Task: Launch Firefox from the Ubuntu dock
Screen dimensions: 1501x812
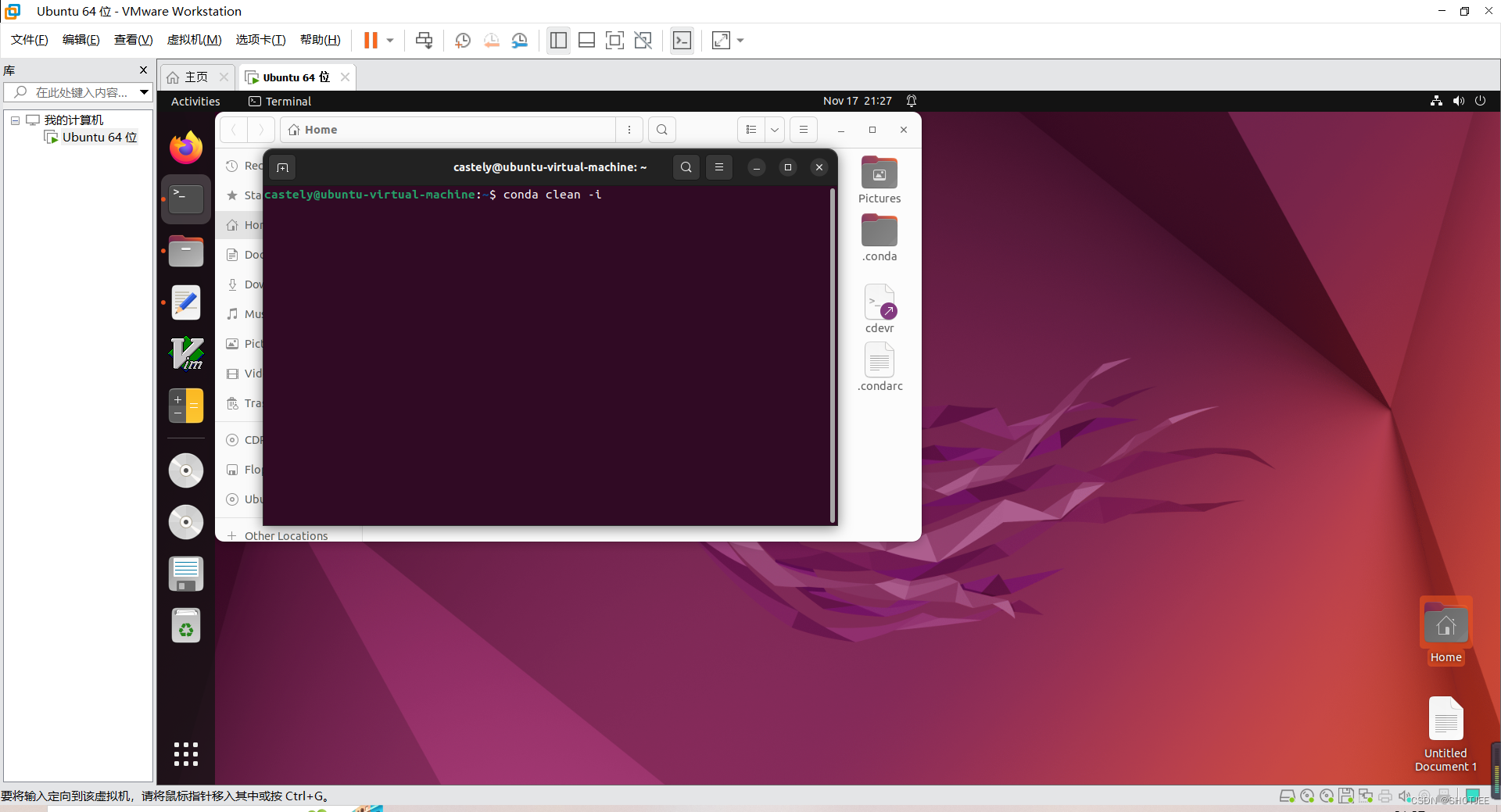Action: (185, 147)
